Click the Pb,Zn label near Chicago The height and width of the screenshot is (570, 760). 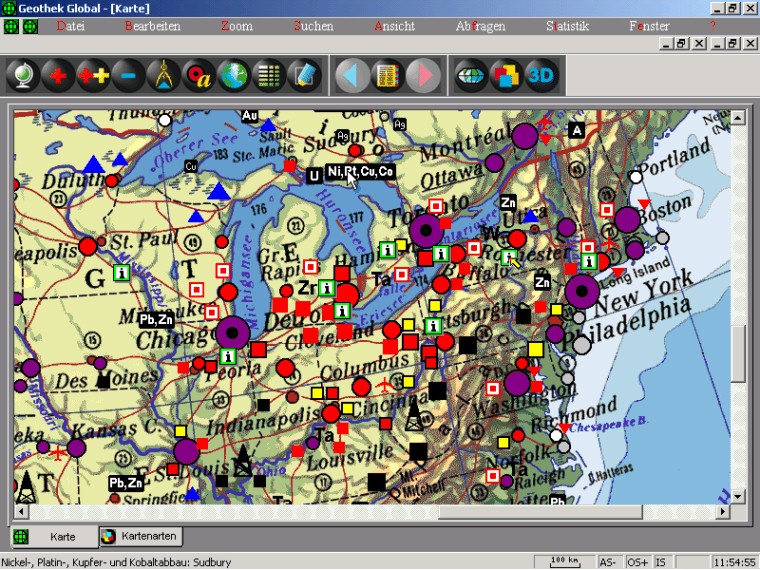pos(156,319)
